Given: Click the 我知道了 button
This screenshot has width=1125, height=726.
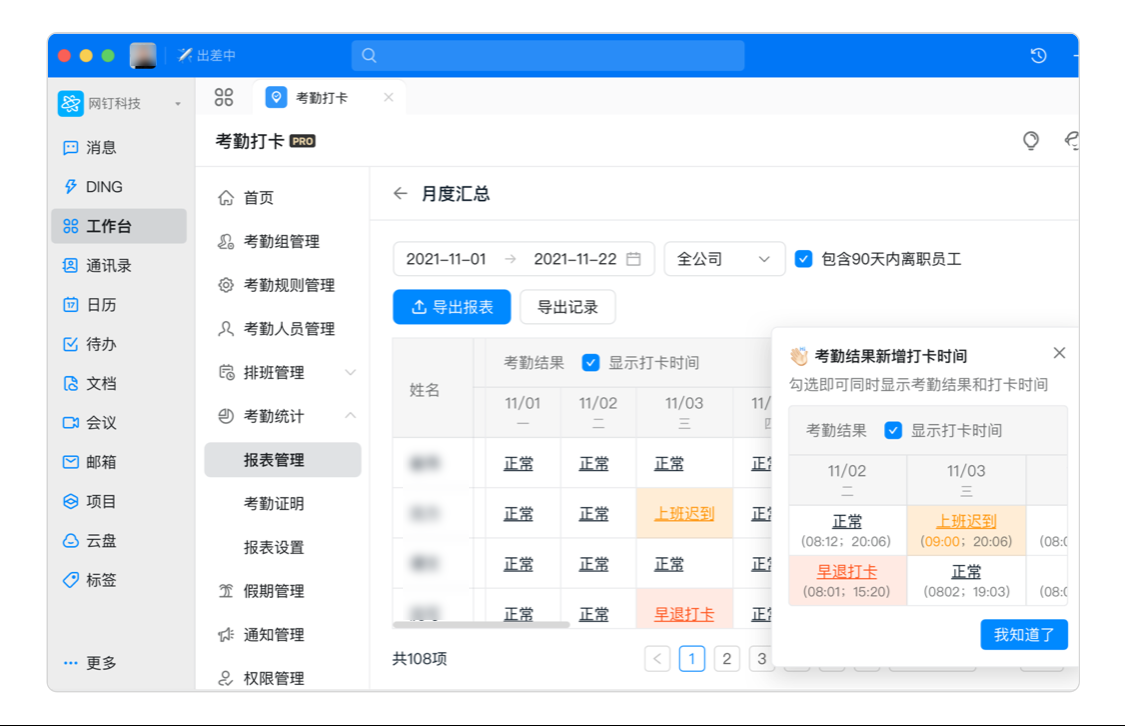Looking at the screenshot, I should (x=1024, y=634).
